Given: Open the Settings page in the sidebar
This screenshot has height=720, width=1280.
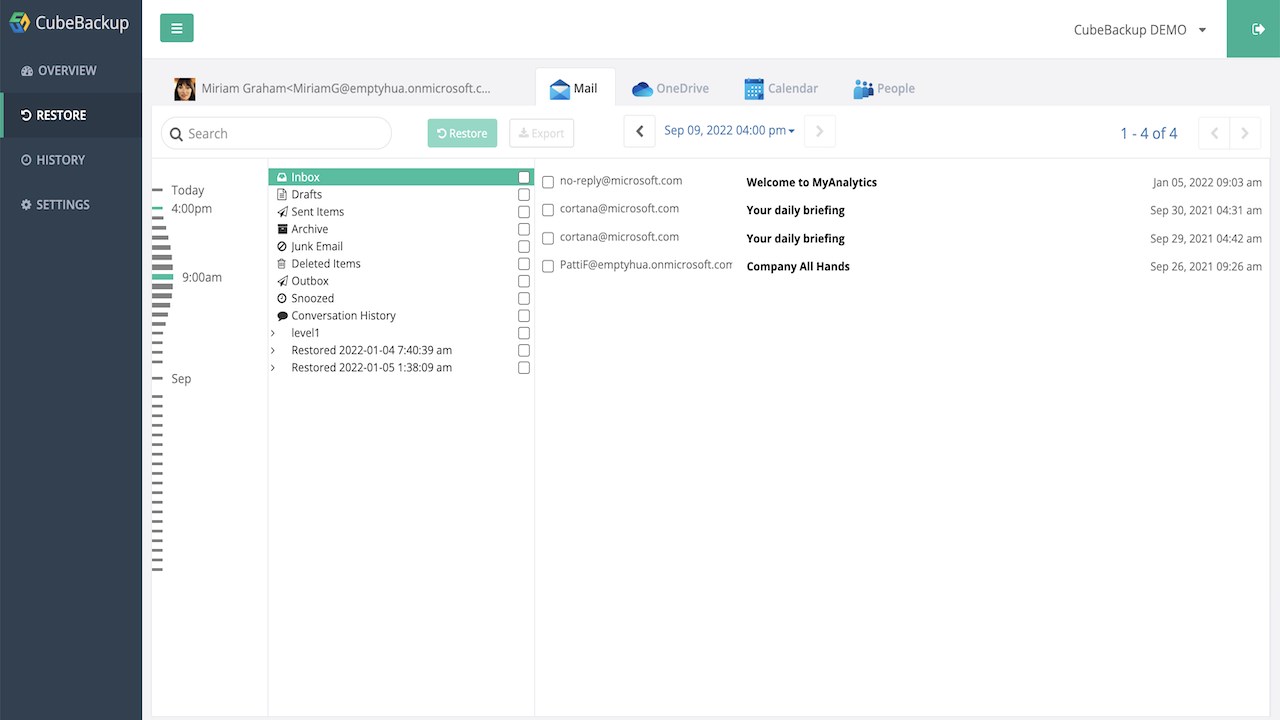Looking at the screenshot, I should pyautogui.click(x=71, y=205).
